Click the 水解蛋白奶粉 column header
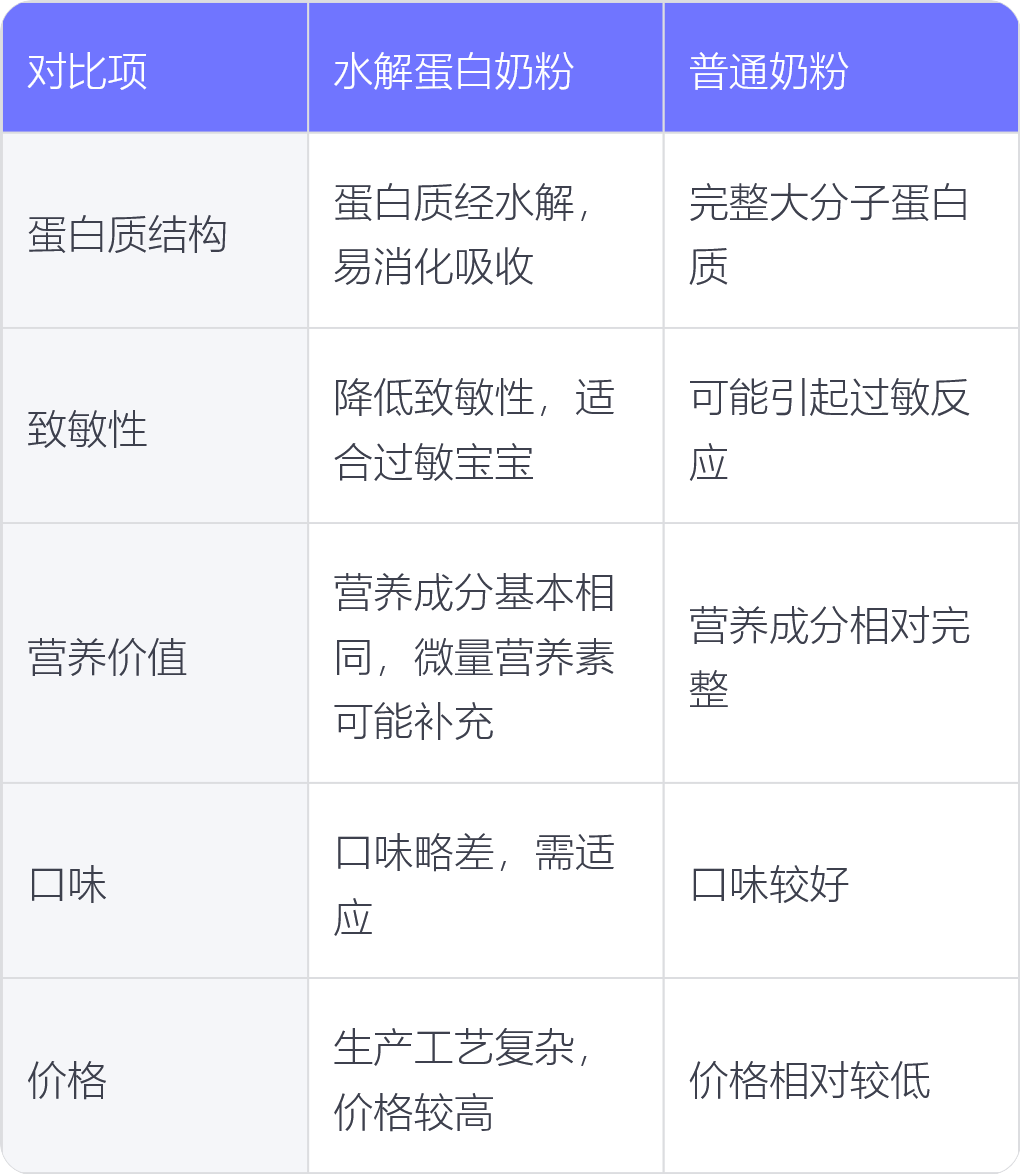The image size is (1020, 1174). 453,72
